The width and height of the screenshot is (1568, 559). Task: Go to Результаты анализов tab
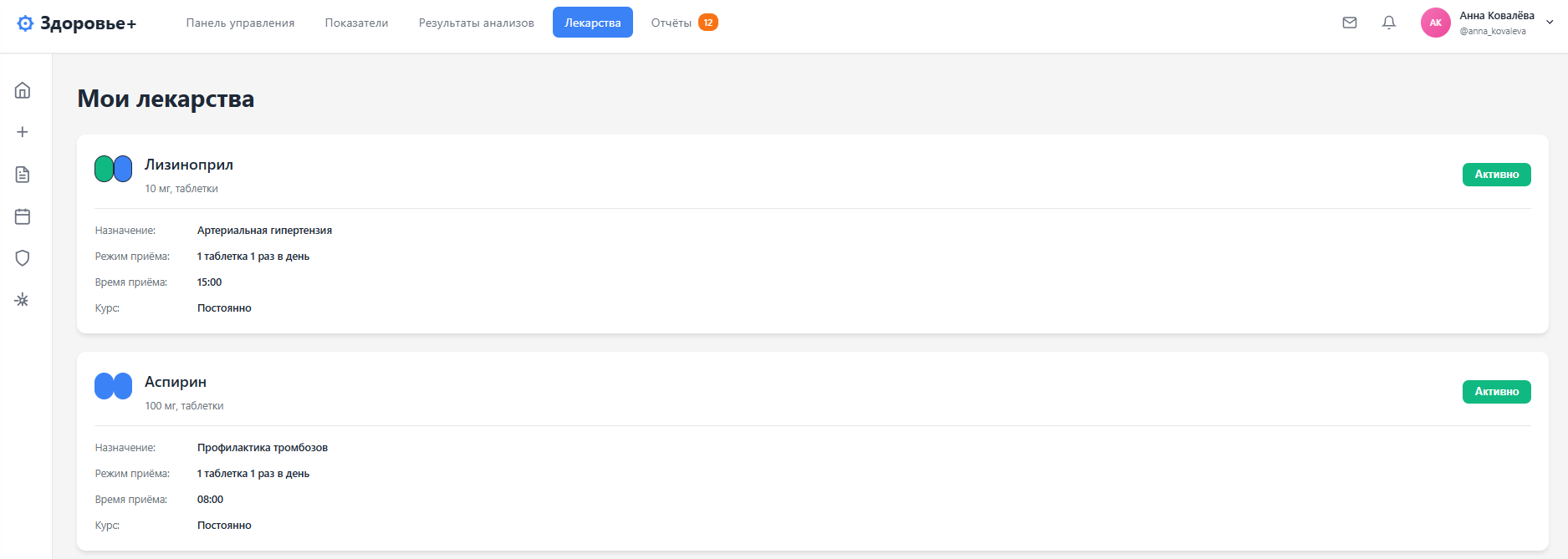pyautogui.click(x=476, y=23)
